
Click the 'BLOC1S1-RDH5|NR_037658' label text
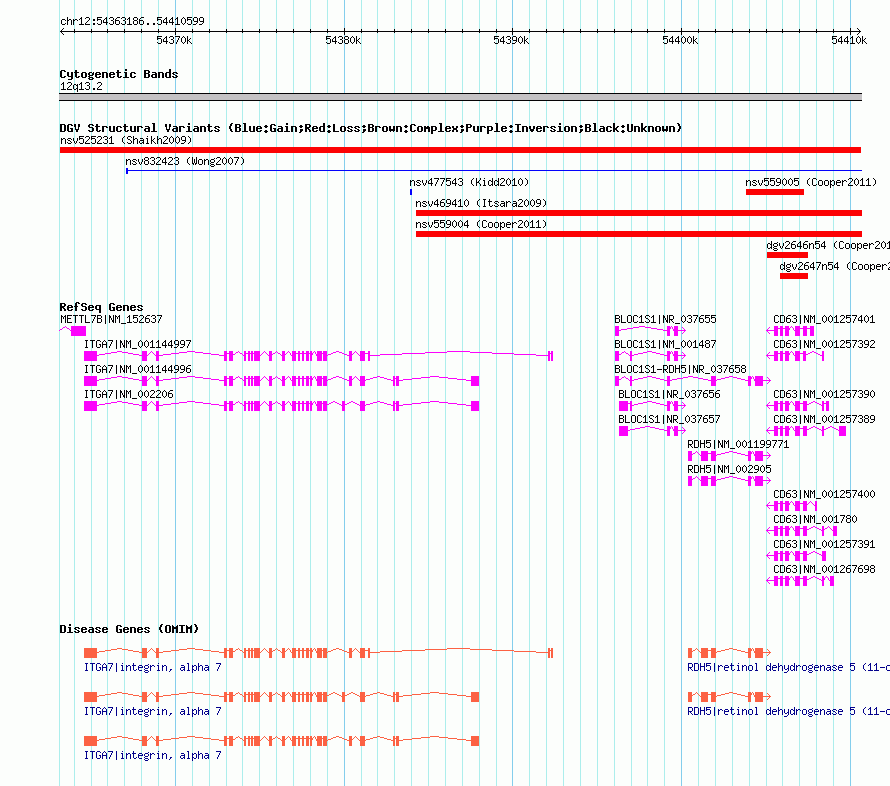click(x=680, y=369)
